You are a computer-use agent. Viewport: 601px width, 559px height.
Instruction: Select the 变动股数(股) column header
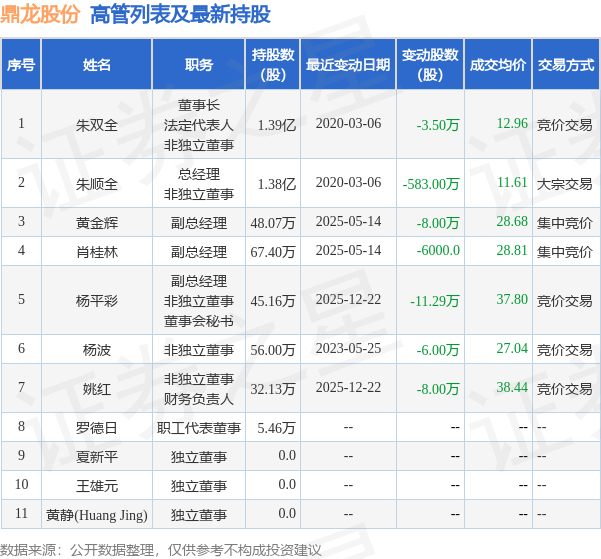point(430,64)
